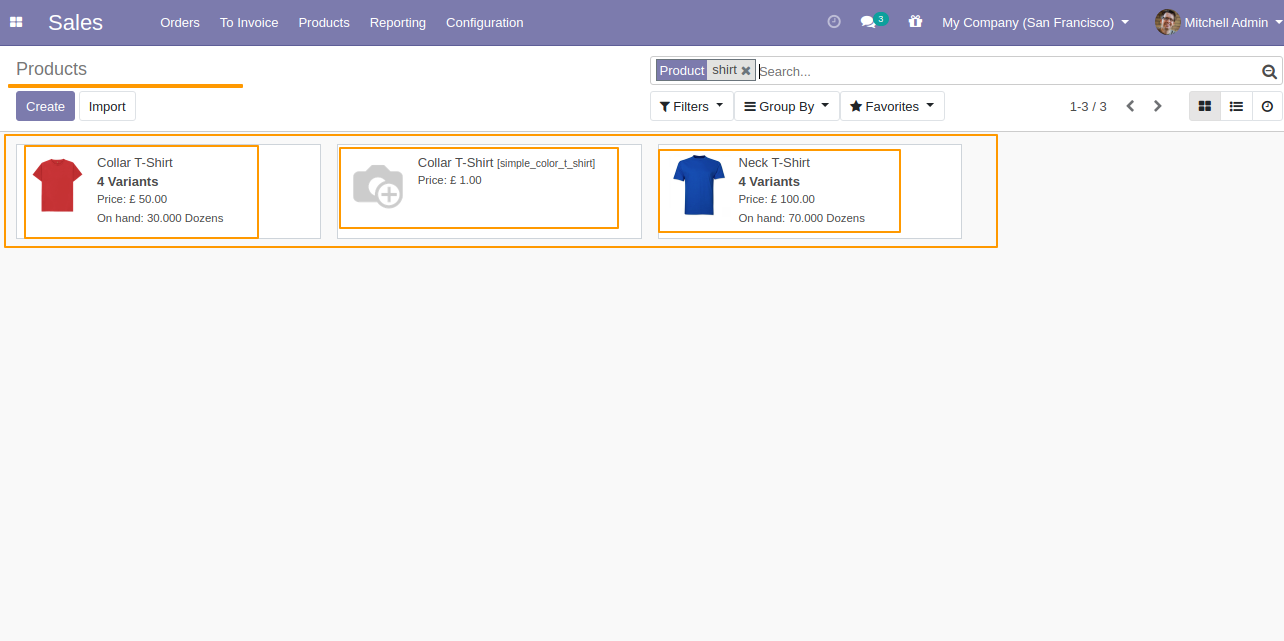Expand the Filters dropdown
1284x641 pixels.
coord(691,106)
